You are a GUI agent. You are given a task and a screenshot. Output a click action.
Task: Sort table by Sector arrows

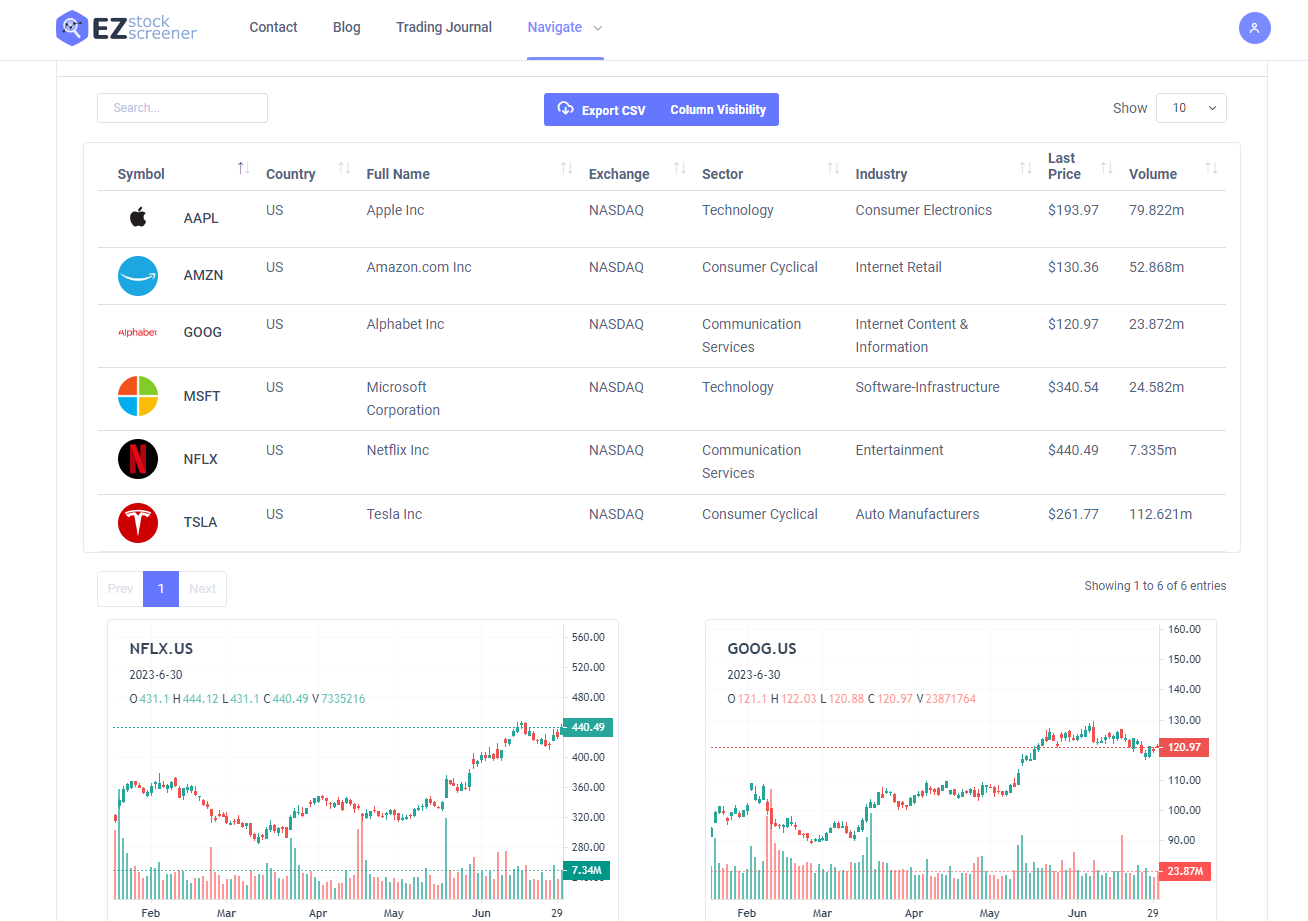pos(833,167)
